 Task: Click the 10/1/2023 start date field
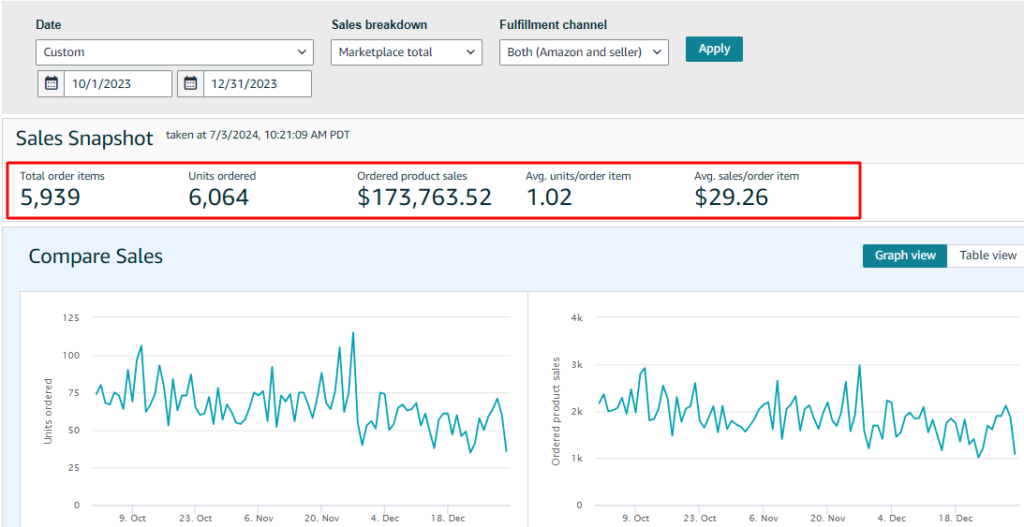point(118,84)
